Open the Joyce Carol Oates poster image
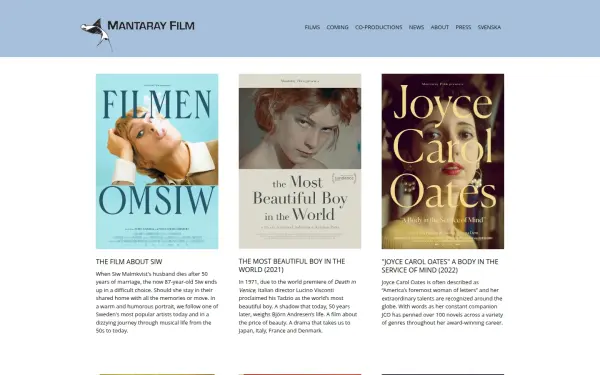600x375 pixels. point(443,161)
